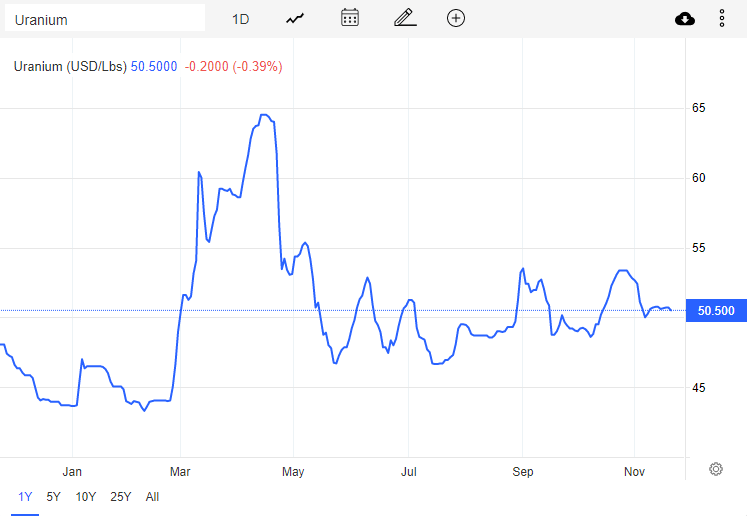Viewport: 747px width, 516px height.
Task: Open the three-dot more options menu
Action: pyautogui.click(x=722, y=18)
